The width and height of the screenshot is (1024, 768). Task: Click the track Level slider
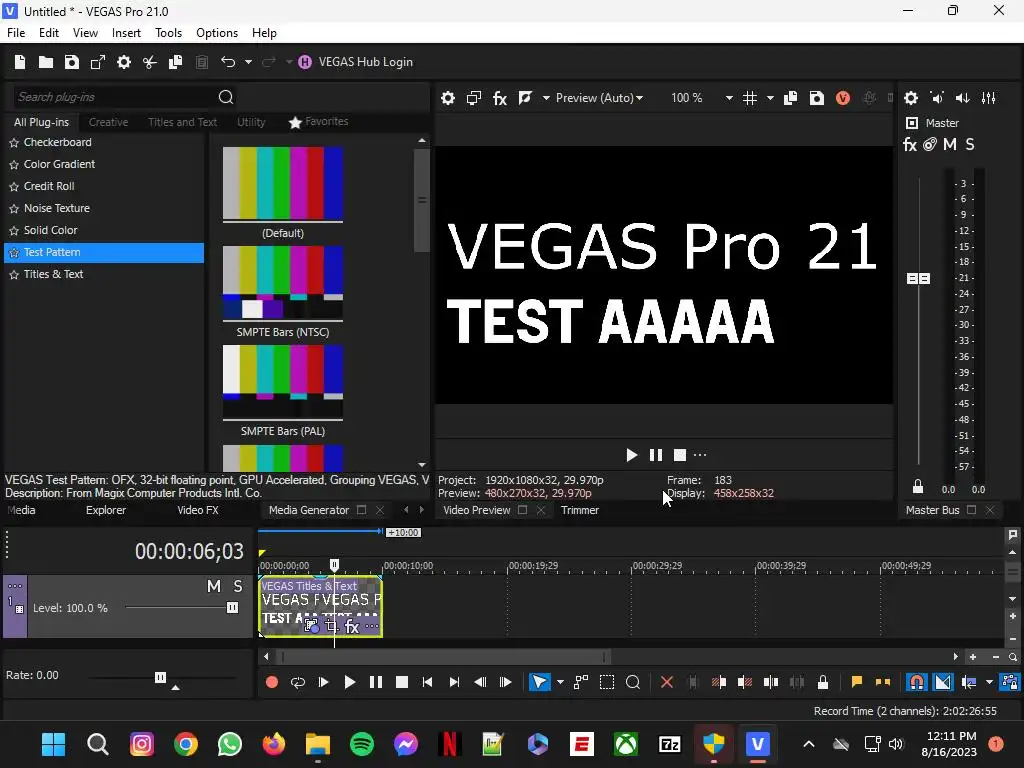232,608
